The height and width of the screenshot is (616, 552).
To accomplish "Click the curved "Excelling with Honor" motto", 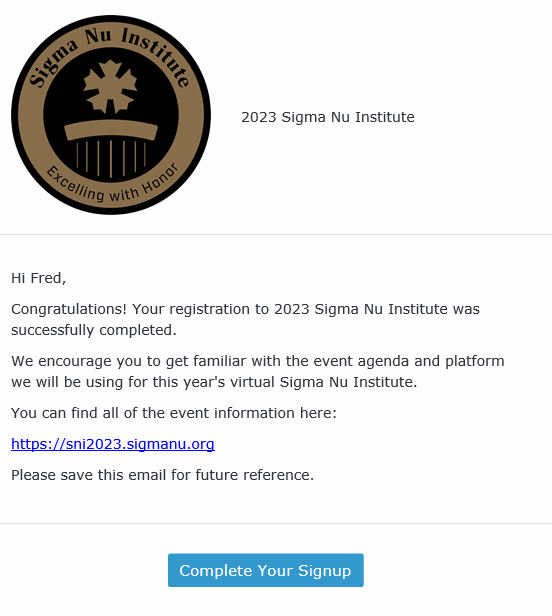I will pos(112,185).
